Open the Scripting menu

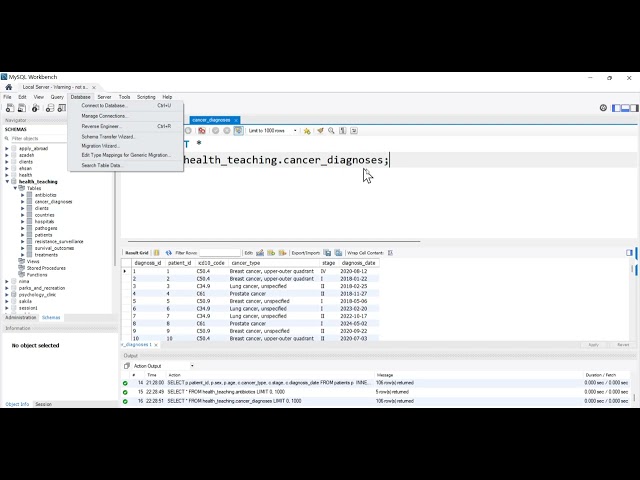[146, 97]
